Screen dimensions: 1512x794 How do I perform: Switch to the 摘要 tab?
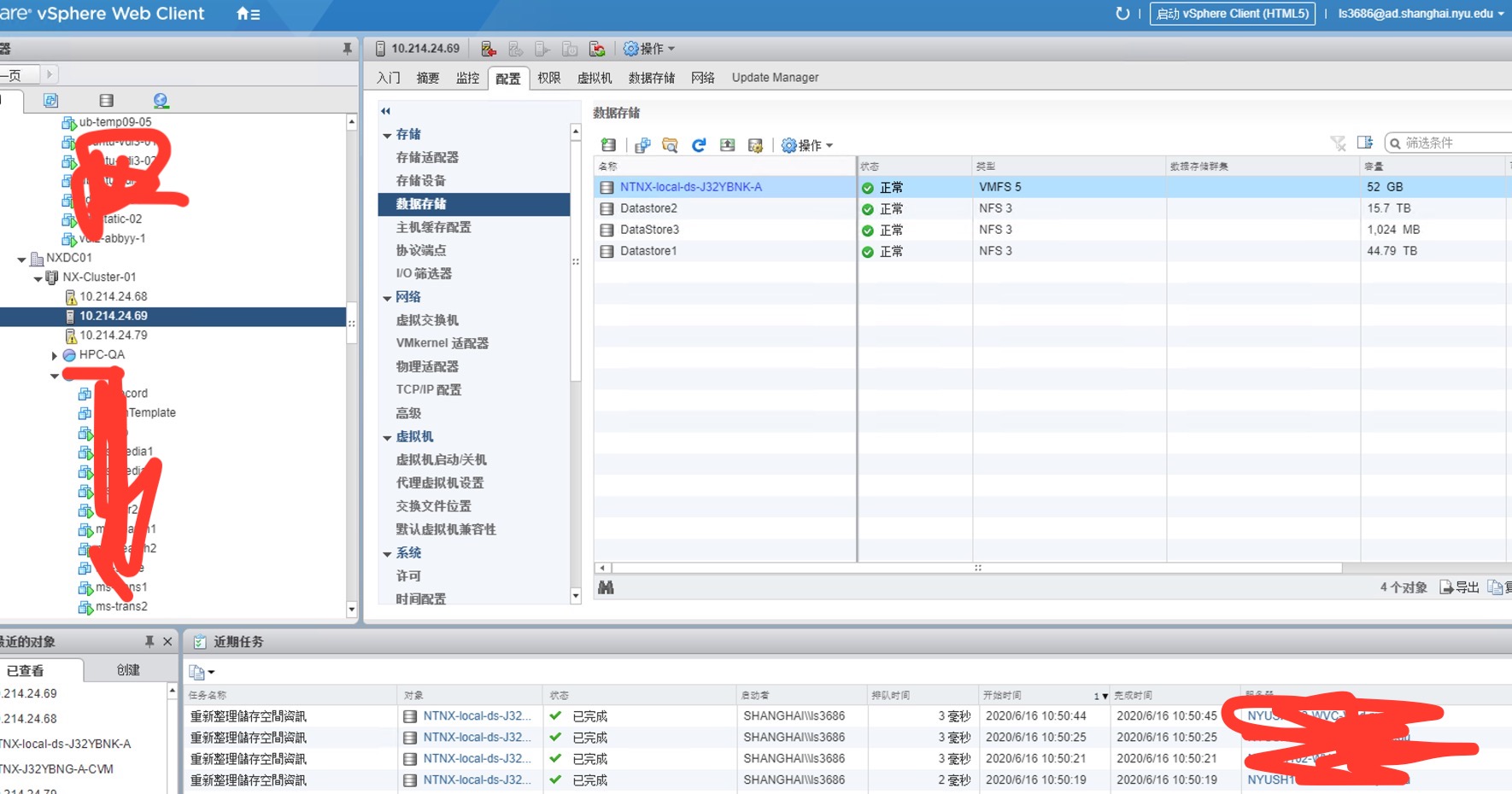click(428, 78)
